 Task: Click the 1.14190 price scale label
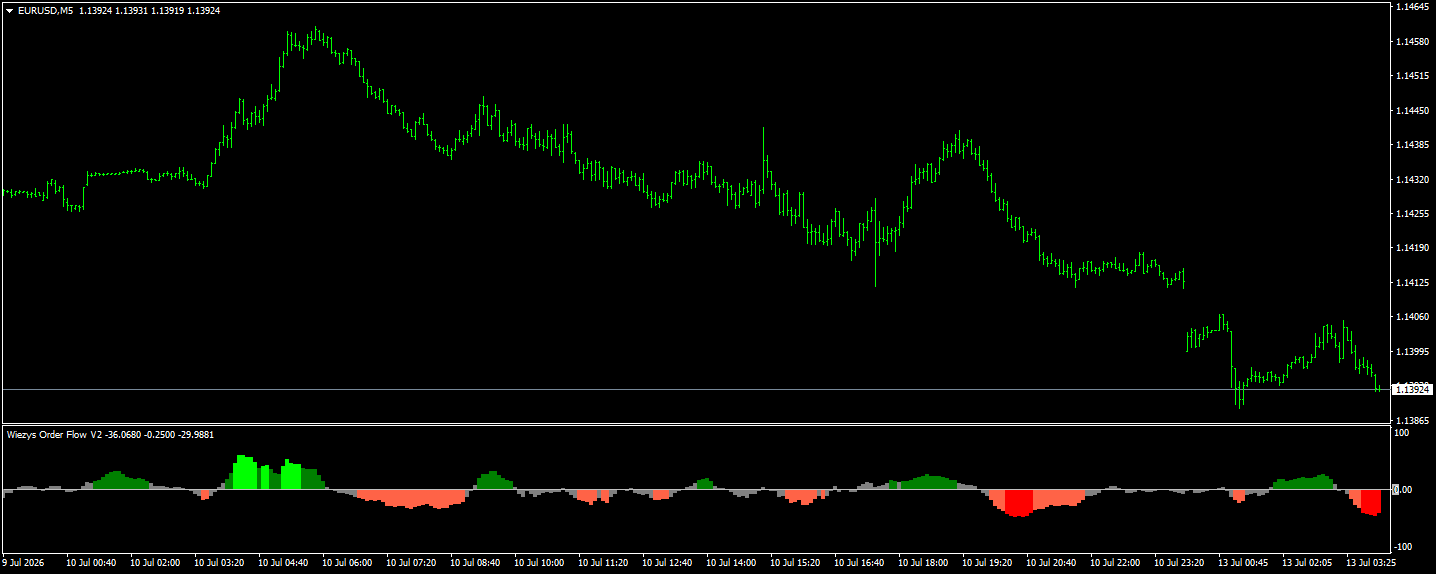[1411, 248]
